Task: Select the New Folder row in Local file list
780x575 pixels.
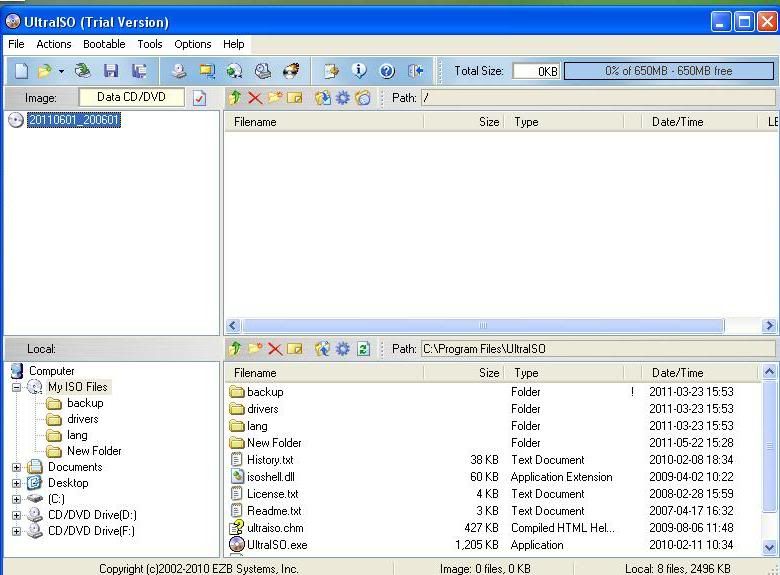Action: pyautogui.click(x=492, y=443)
